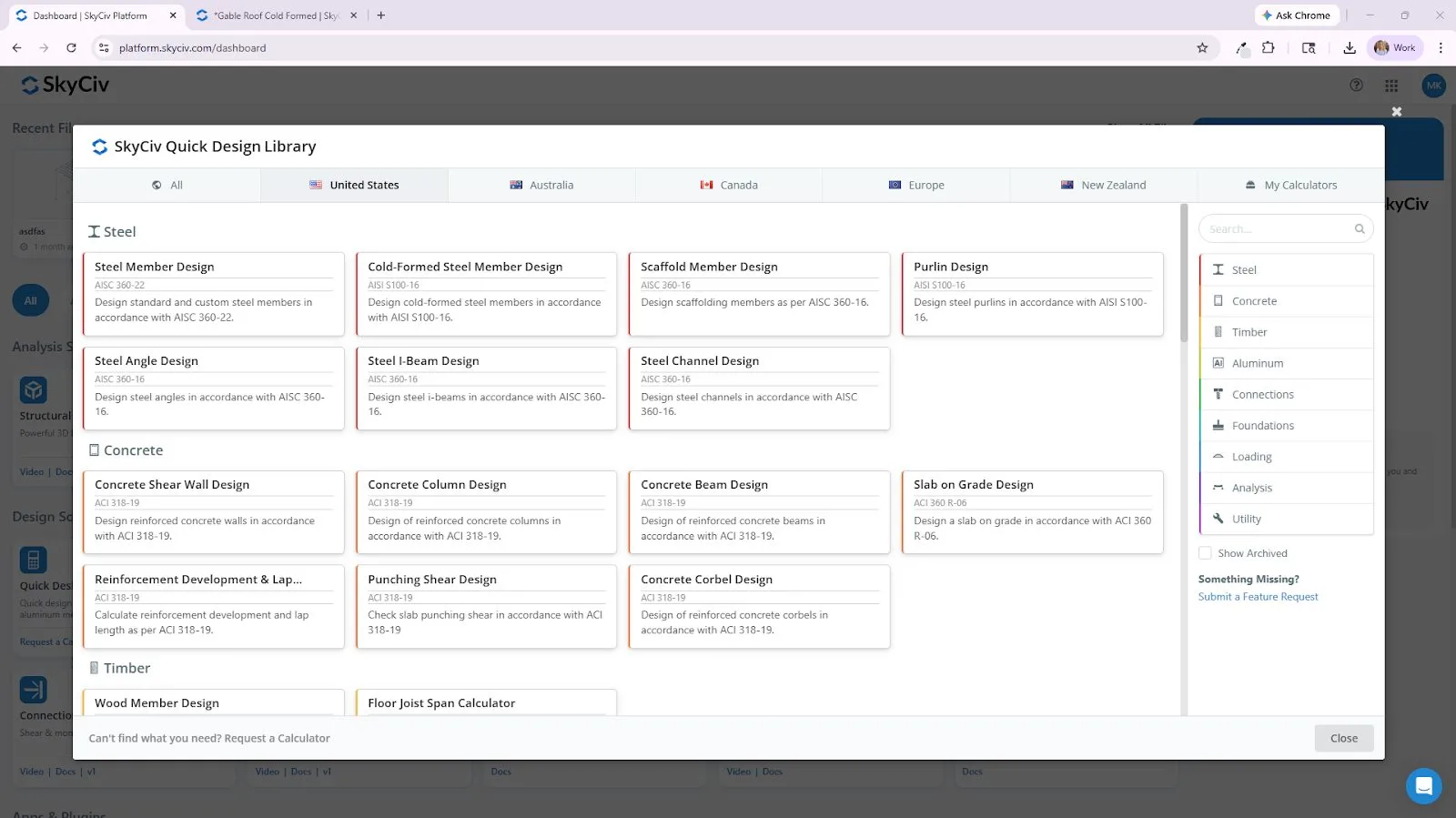Open My Calculators tab
Viewport: 1456px width, 818px height.
point(1291,186)
